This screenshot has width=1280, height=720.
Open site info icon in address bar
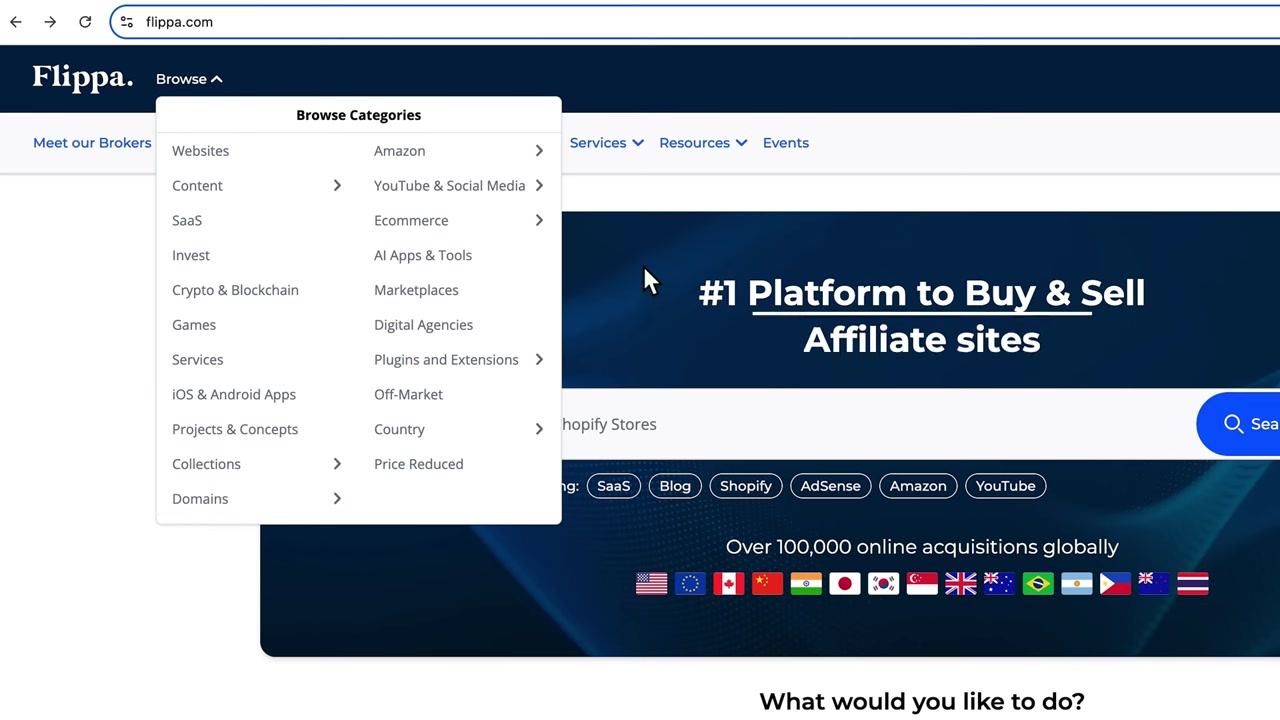[x=127, y=22]
